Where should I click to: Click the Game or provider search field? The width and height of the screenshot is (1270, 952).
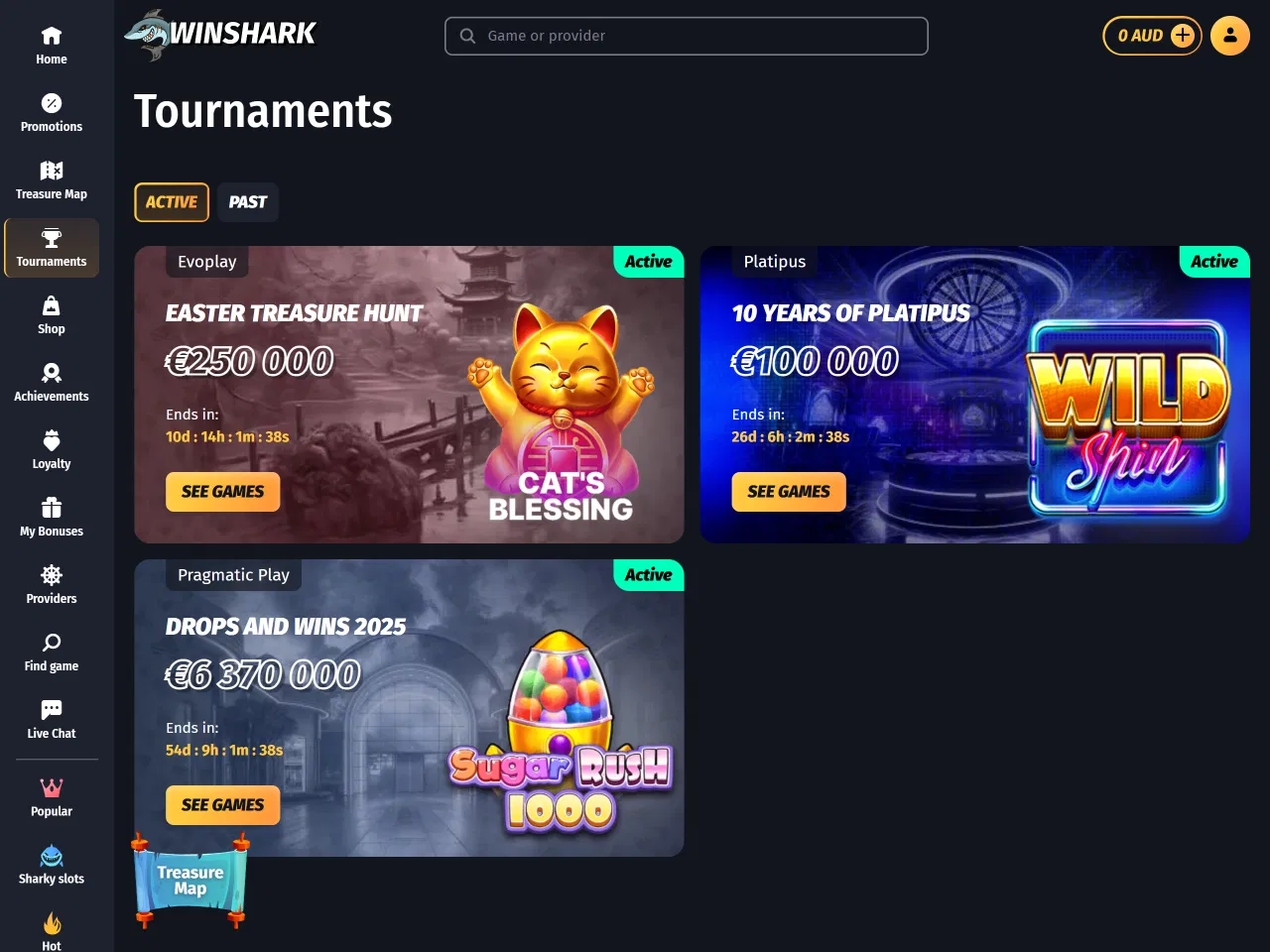click(687, 36)
